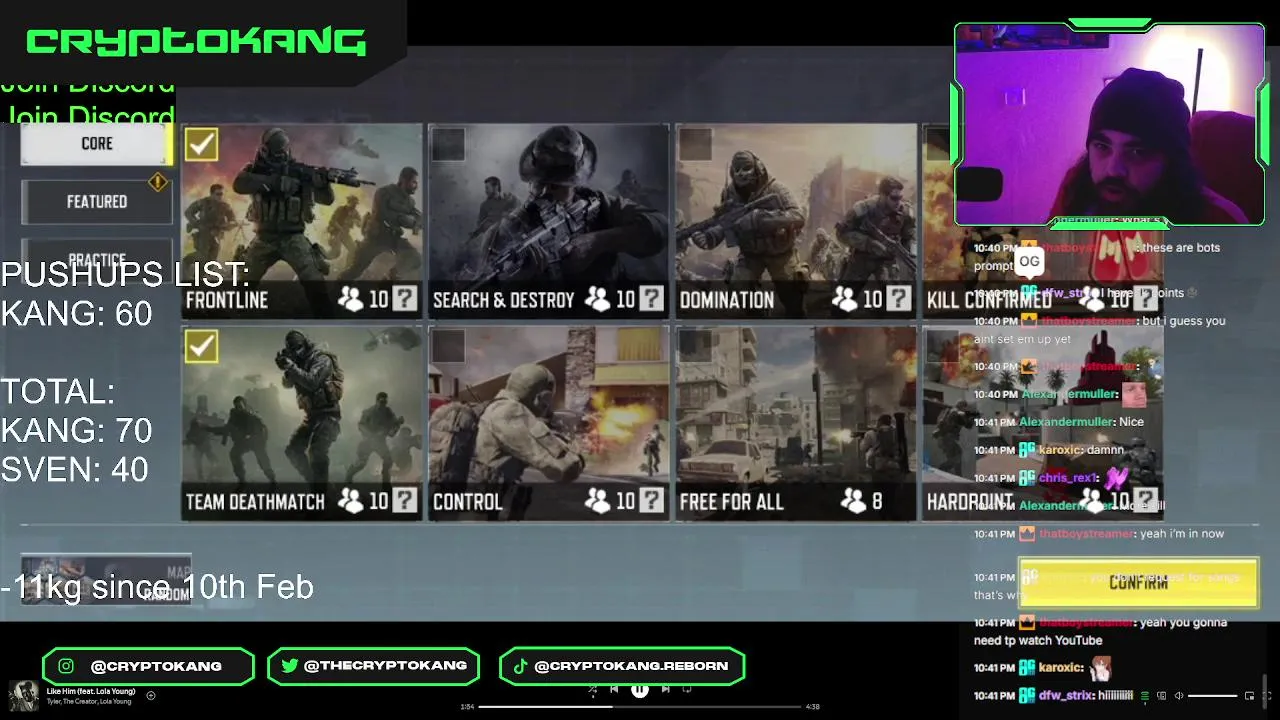This screenshot has height=720, width=1280.
Task: Open the Control mode help question mark
Action: pos(651,500)
